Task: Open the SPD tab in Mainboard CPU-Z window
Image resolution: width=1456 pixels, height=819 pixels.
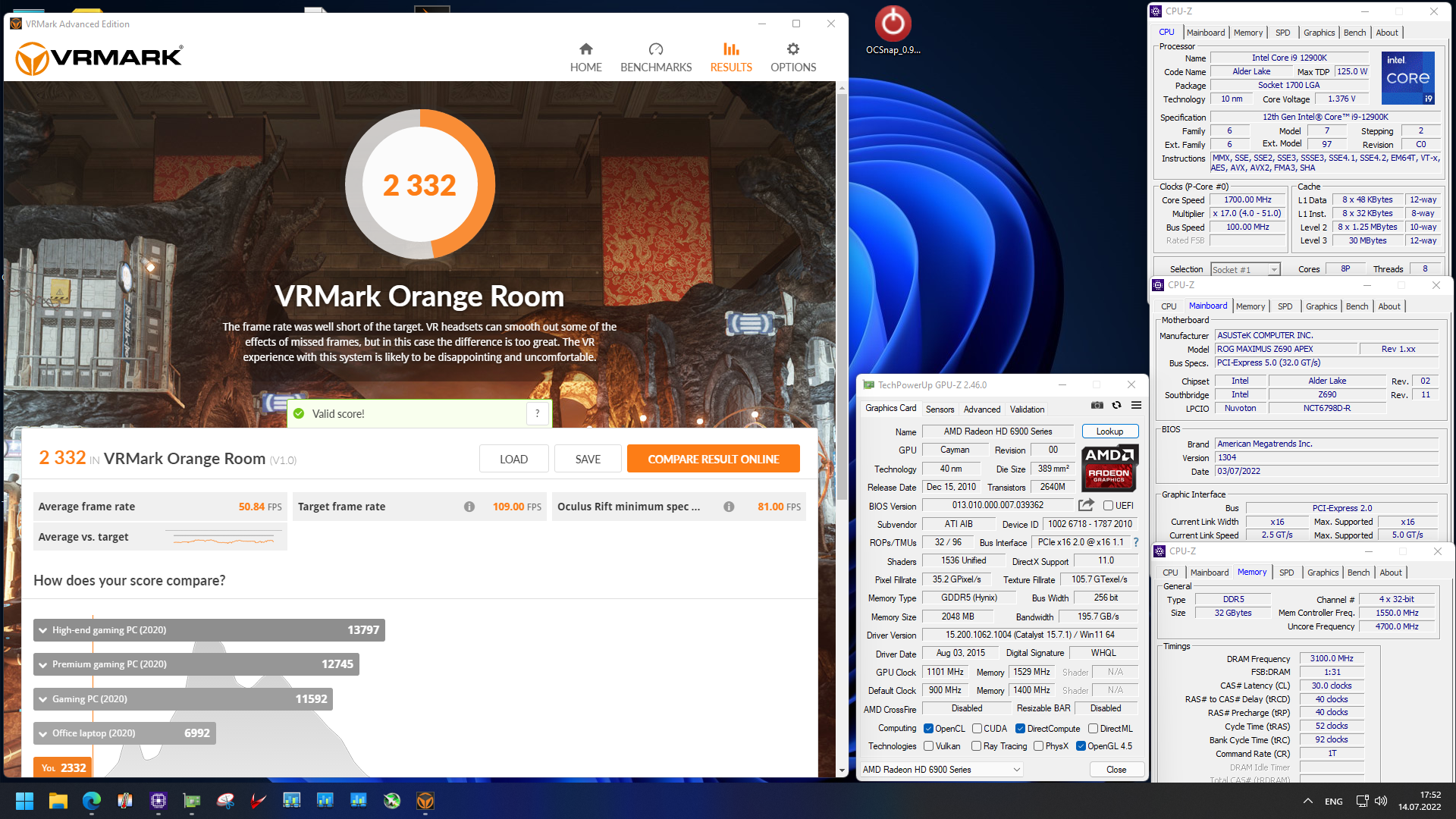Action: pyautogui.click(x=1285, y=306)
